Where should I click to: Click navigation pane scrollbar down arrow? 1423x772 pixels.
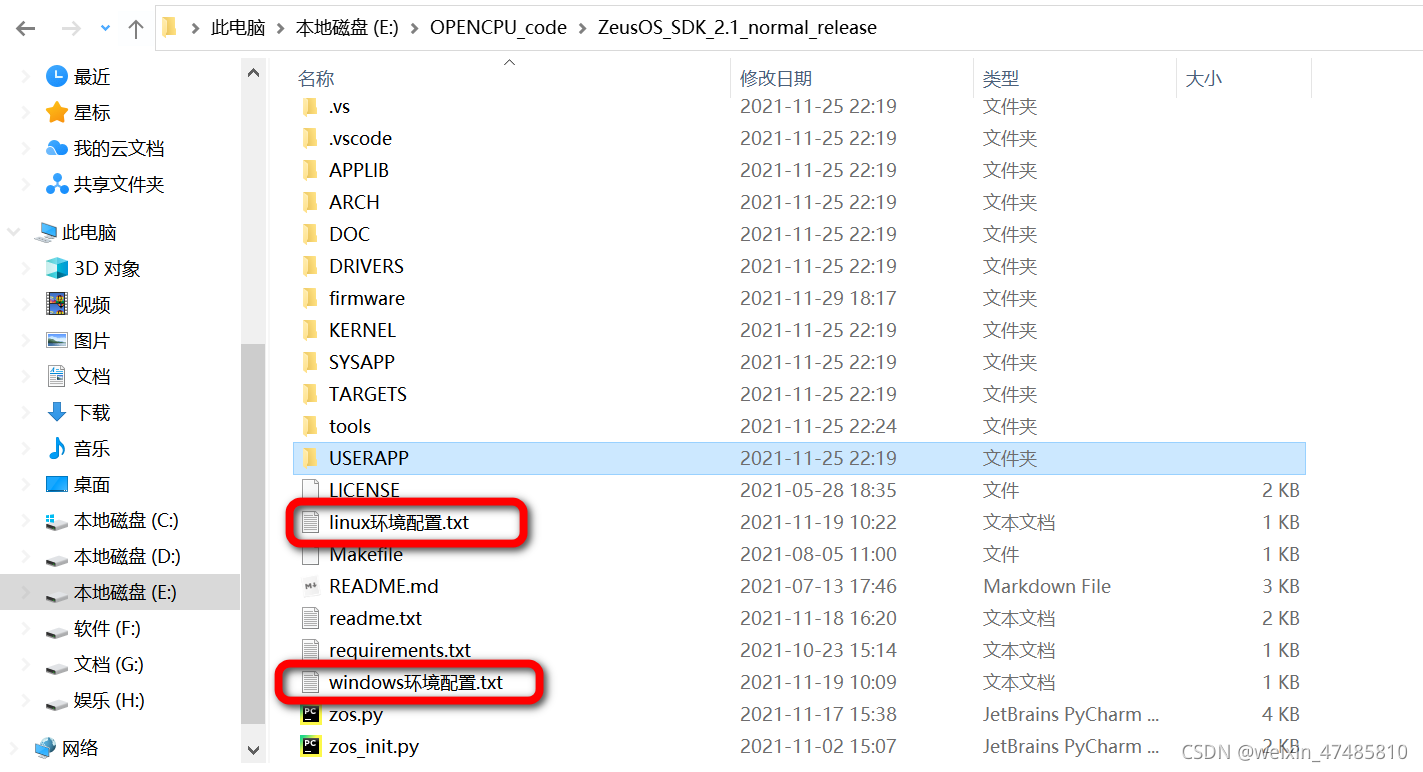click(x=253, y=748)
